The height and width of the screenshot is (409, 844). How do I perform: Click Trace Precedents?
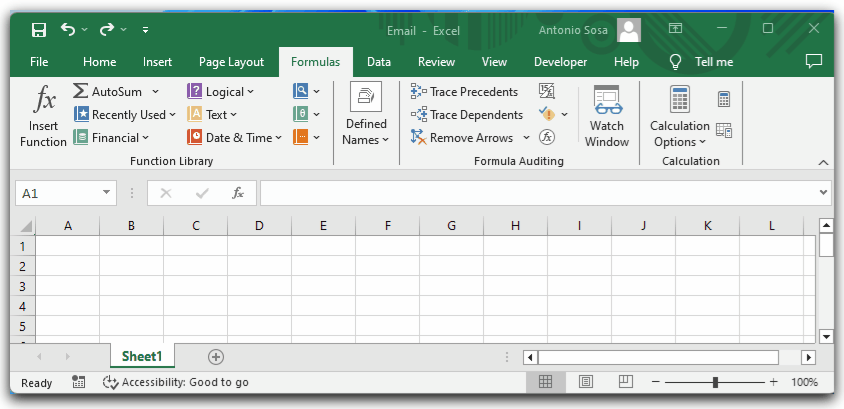464,91
